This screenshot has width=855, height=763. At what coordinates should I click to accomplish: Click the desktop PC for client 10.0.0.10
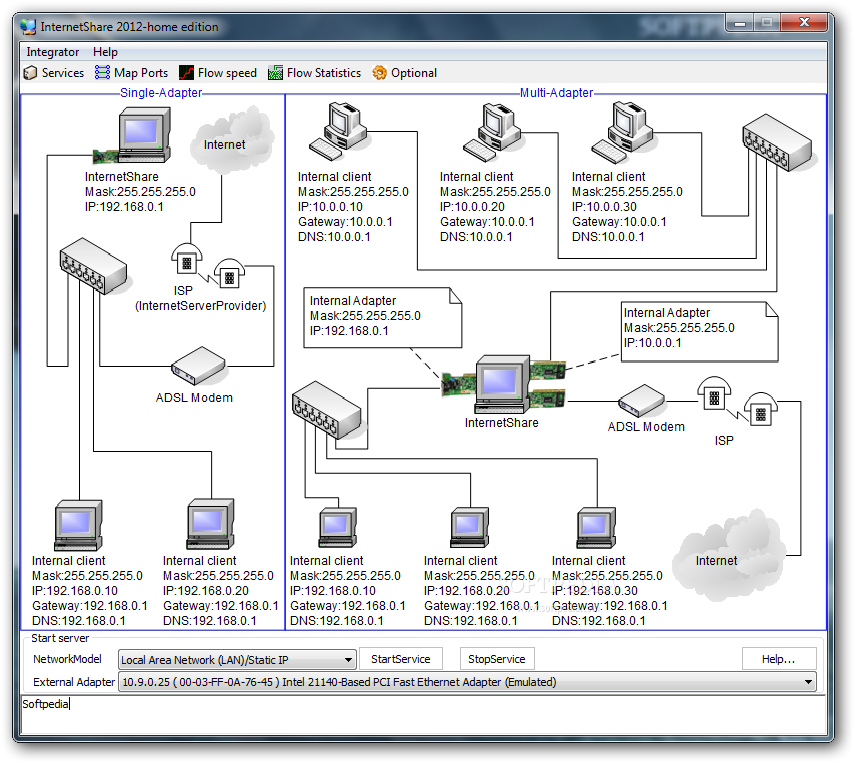pos(338,132)
